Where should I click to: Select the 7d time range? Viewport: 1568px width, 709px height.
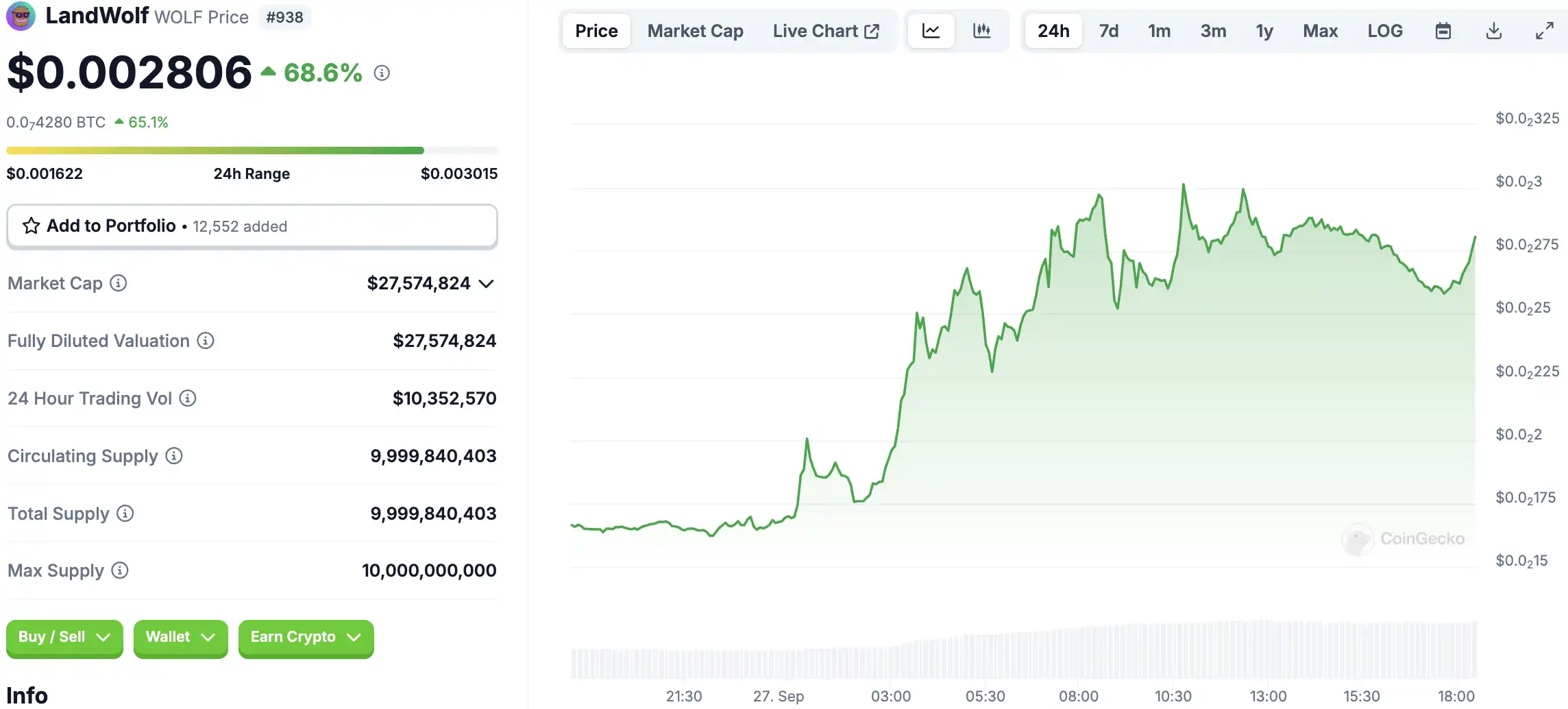point(1108,31)
